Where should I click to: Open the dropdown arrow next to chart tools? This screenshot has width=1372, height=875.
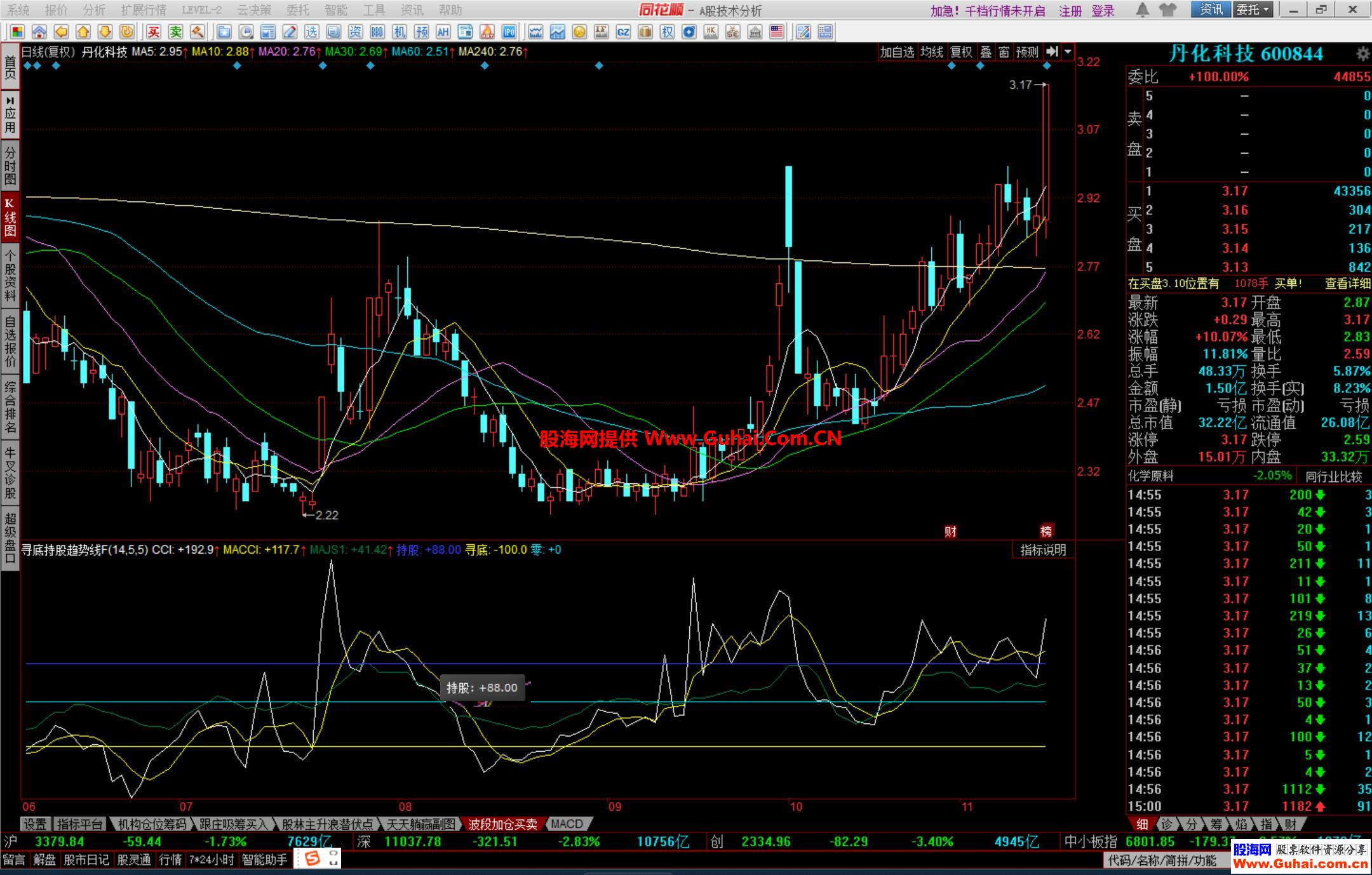[1068, 52]
